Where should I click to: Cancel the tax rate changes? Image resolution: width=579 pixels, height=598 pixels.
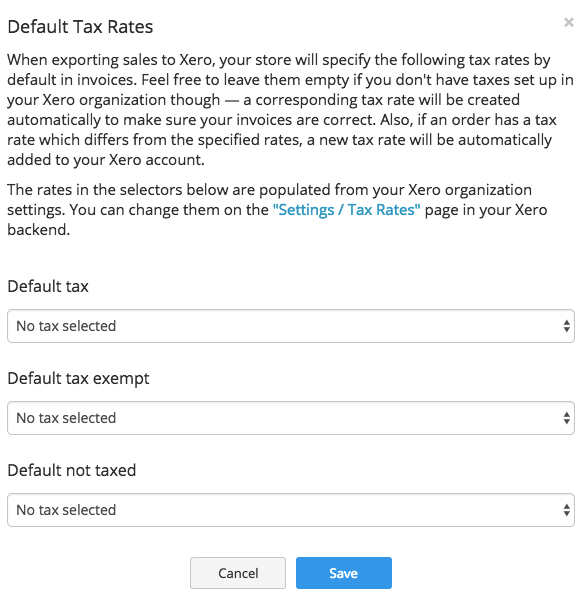pyautogui.click(x=238, y=573)
